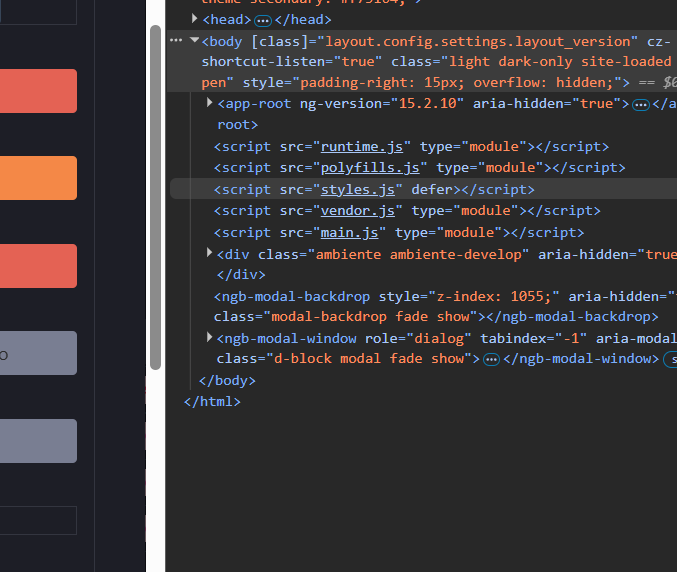Select the closing body tag

pyautogui.click(x=228, y=381)
